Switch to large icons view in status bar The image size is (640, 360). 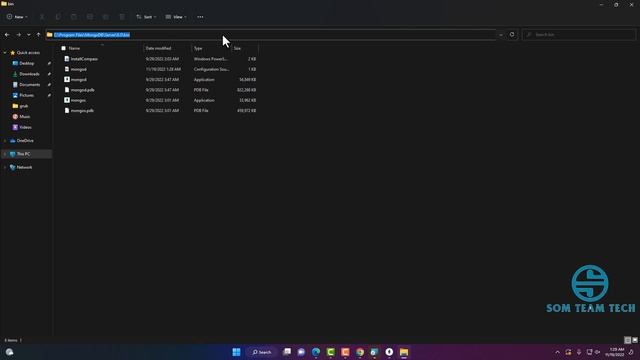[x=635, y=340]
